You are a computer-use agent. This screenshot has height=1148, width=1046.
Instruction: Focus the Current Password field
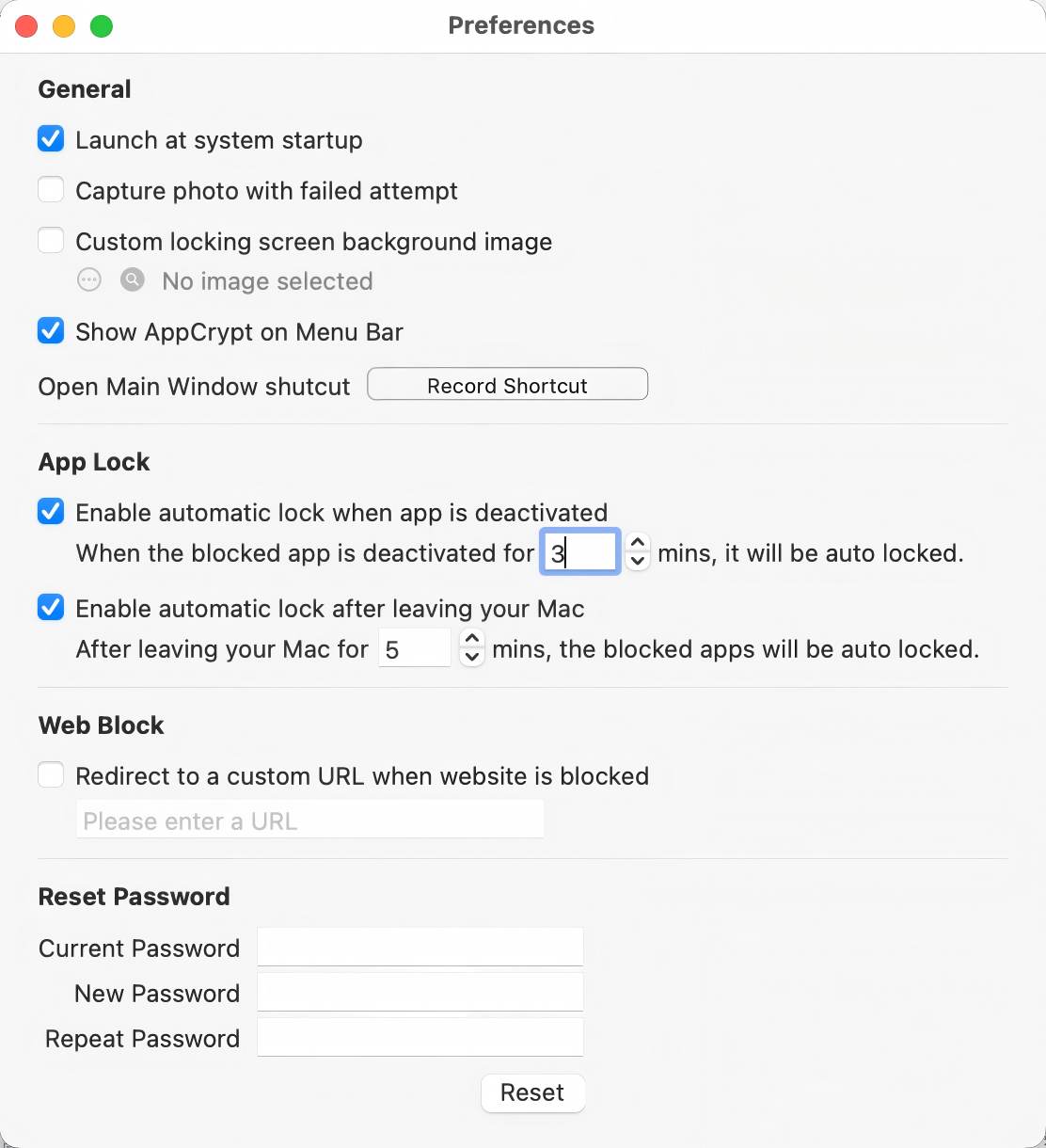tap(420, 946)
